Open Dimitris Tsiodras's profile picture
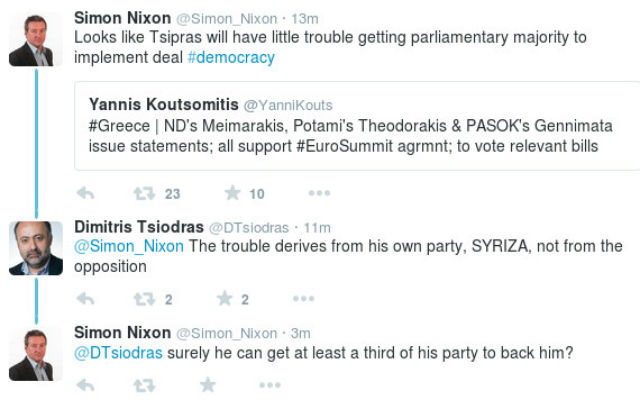This screenshot has width=640, height=400. pyautogui.click(x=36, y=248)
